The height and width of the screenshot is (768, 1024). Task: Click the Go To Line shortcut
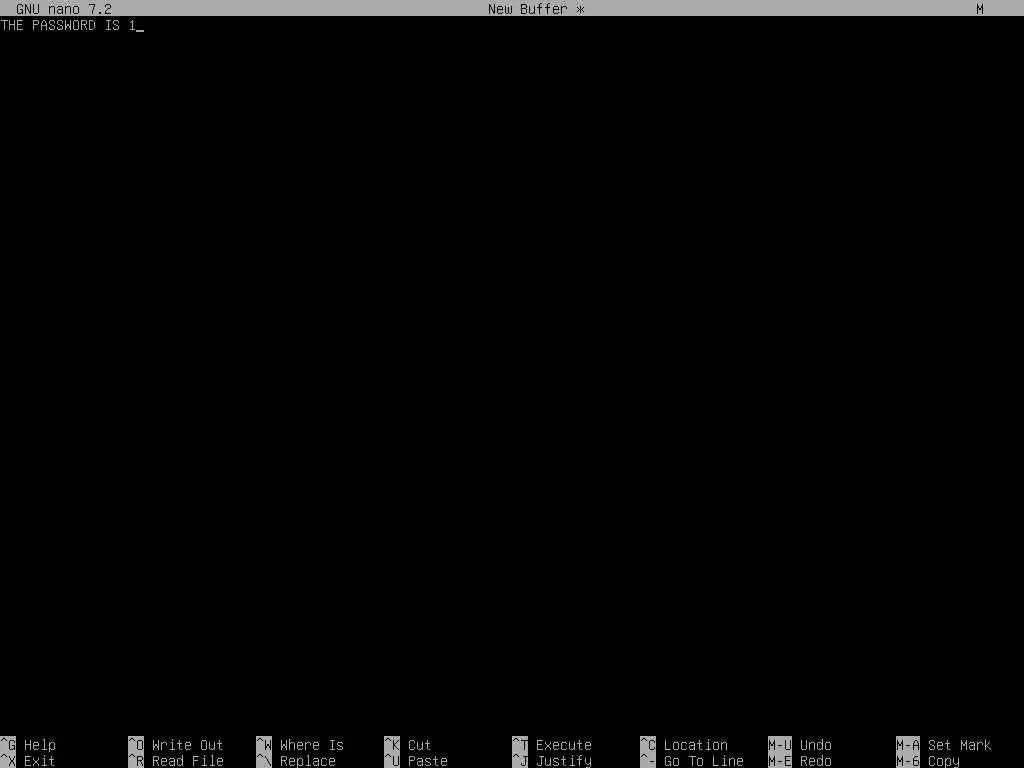[692, 761]
